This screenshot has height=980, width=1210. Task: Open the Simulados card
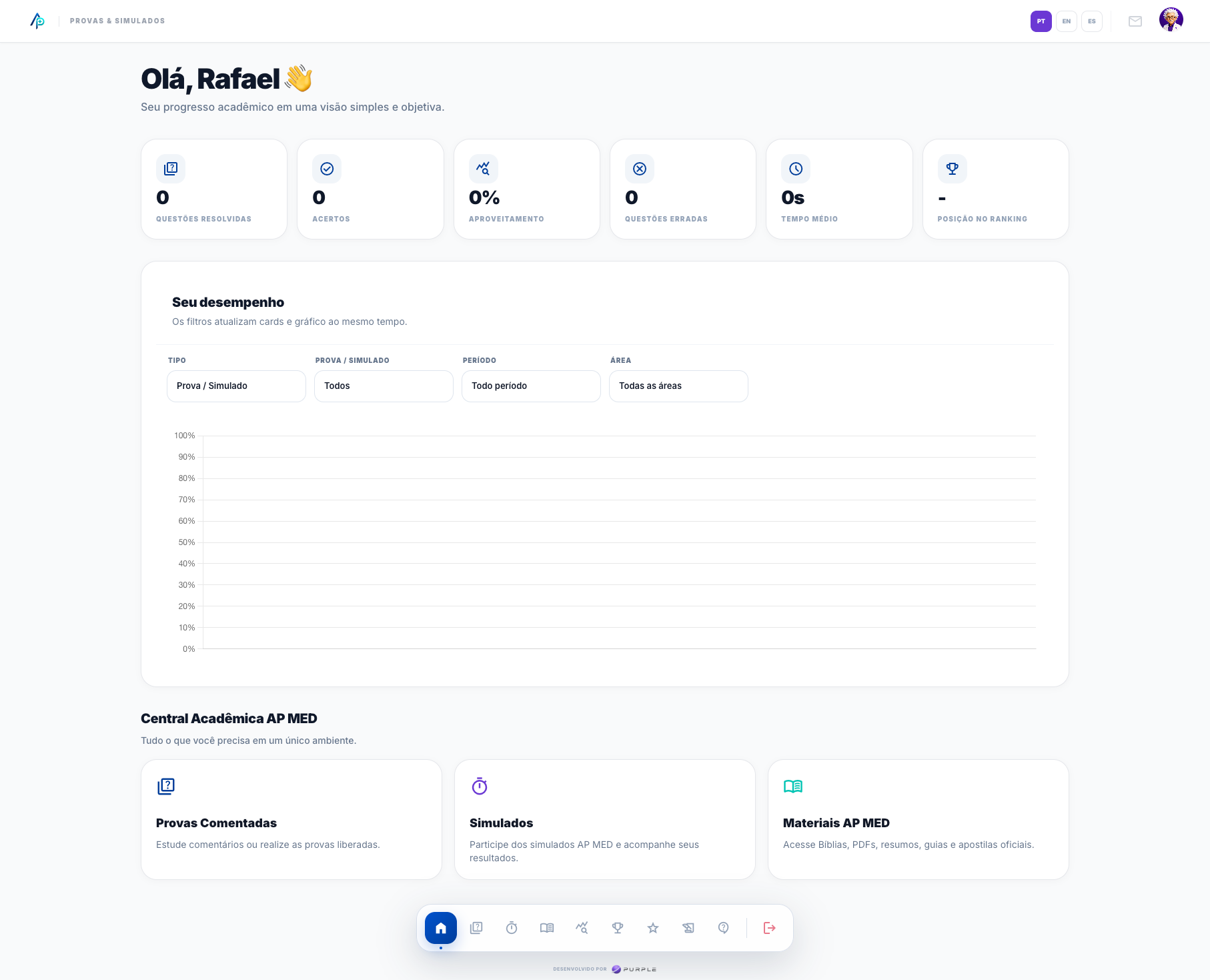point(605,819)
